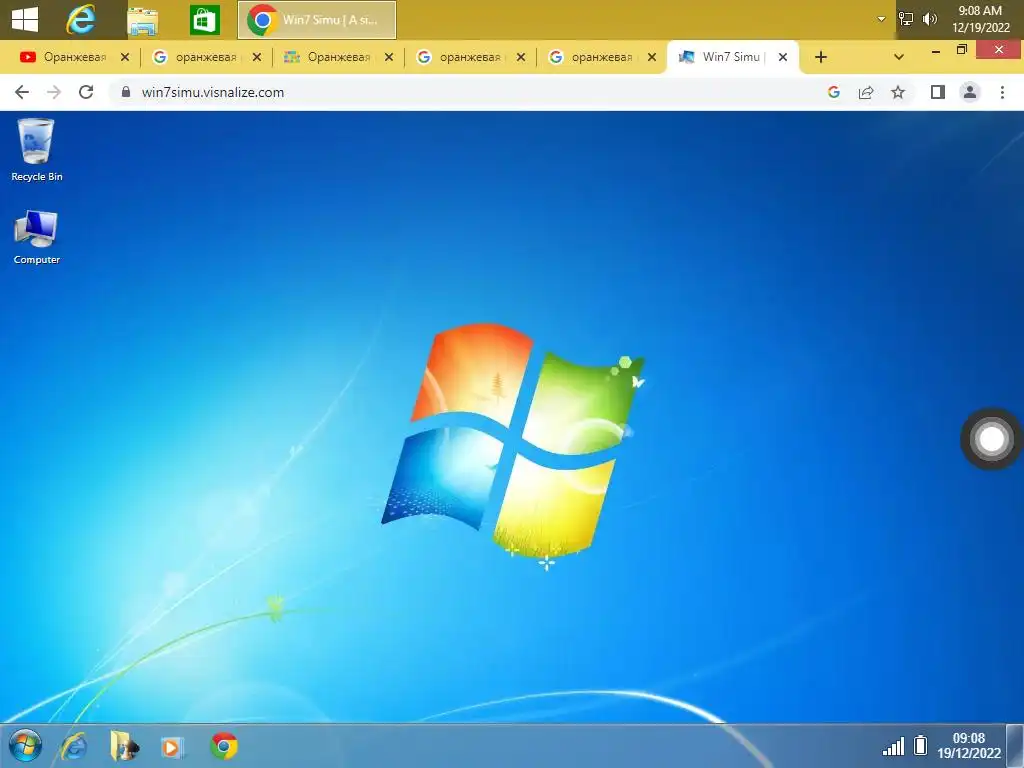This screenshot has height=768, width=1024.
Task: Open the Win7 taskbar file explorer folder
Action: click(124, 746)
